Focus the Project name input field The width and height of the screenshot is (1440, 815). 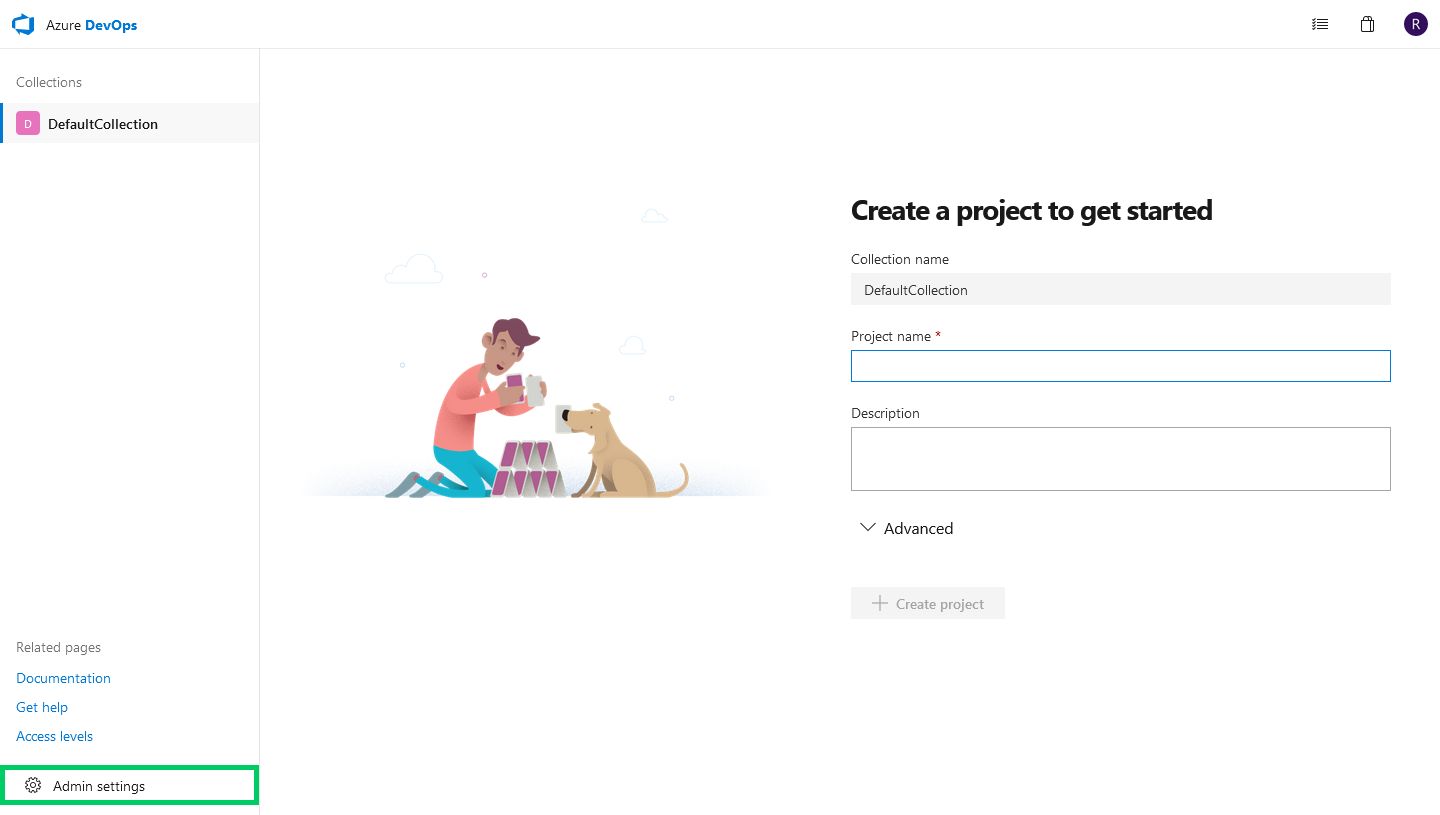(x=1120, y=366)
